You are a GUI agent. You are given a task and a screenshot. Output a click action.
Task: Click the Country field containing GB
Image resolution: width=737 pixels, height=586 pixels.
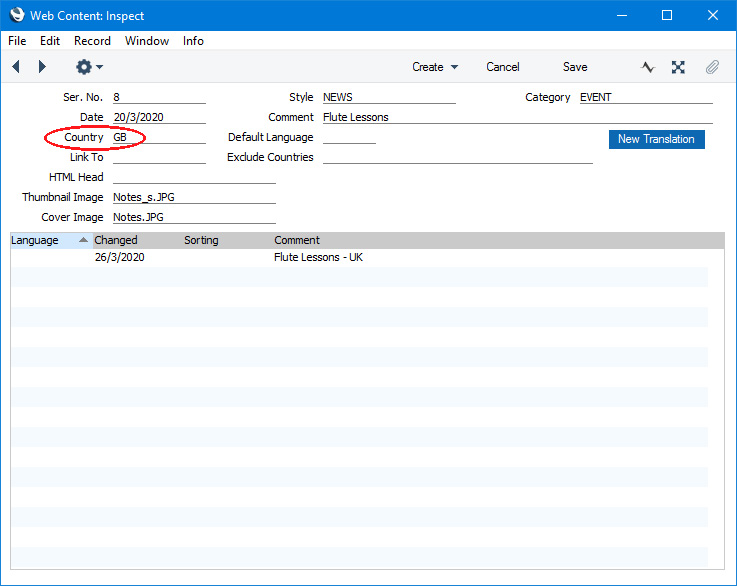(x=159, y=137)
